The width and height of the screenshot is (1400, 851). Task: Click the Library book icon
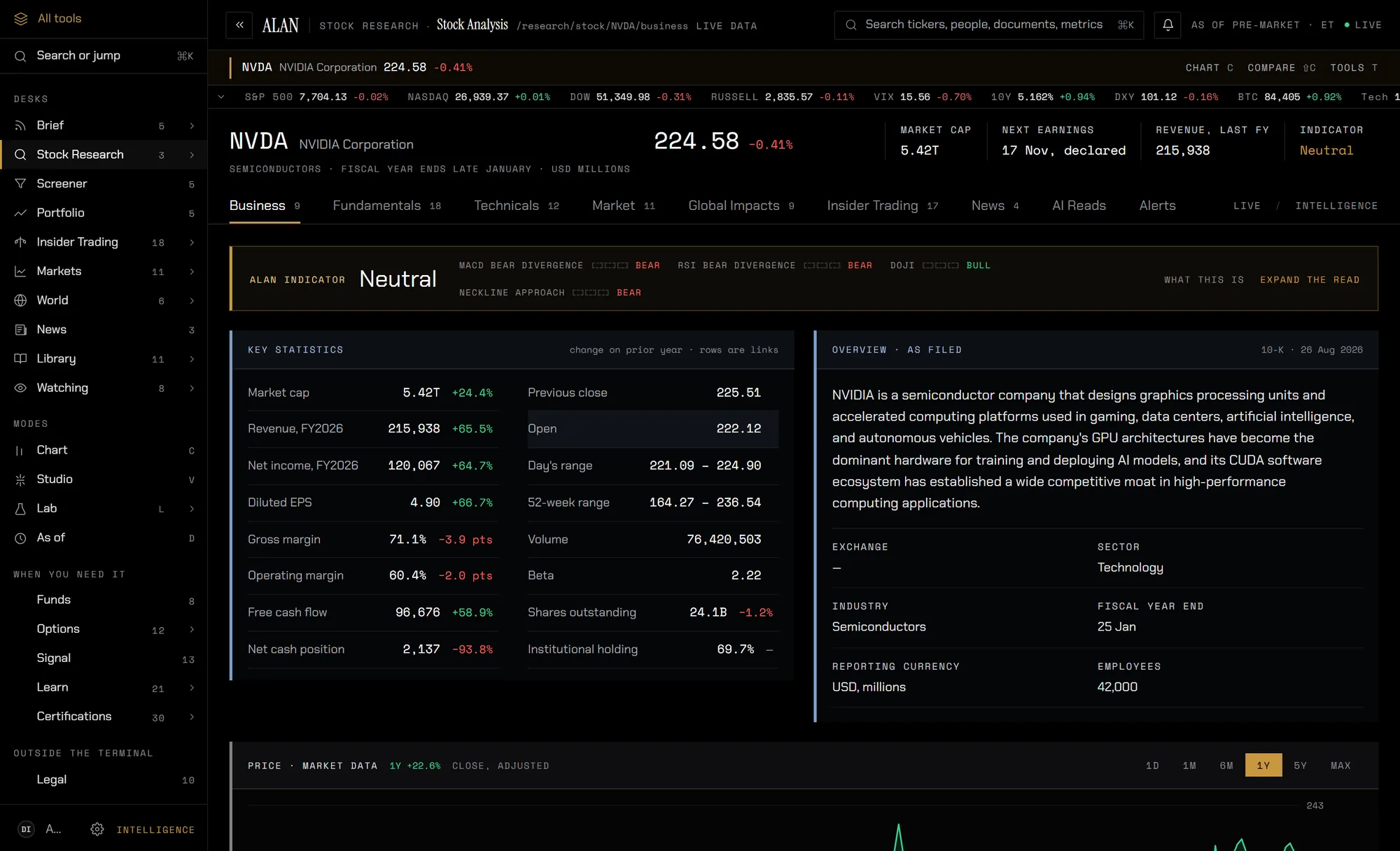[x=21, y=358]
